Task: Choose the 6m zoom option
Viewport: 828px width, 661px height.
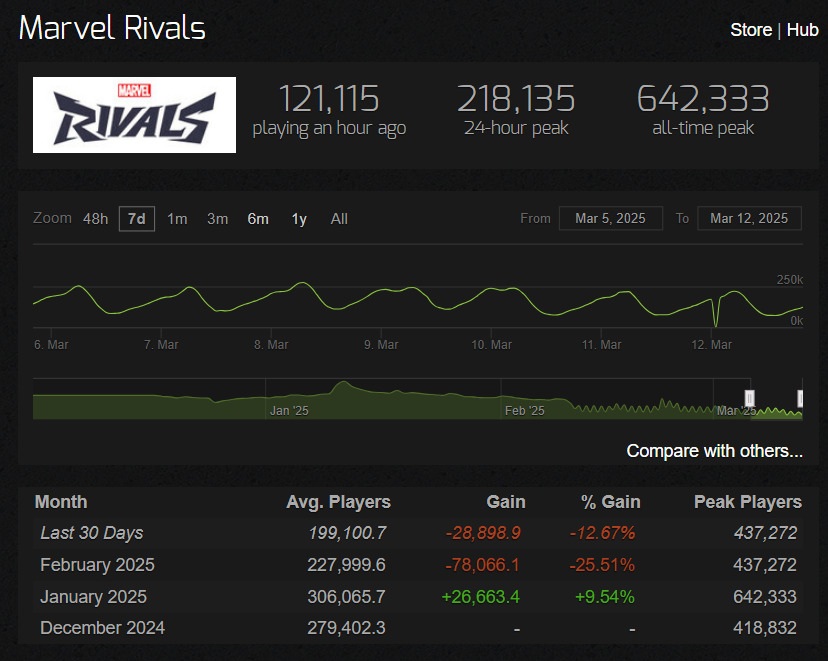Action: tap(258, 219)
